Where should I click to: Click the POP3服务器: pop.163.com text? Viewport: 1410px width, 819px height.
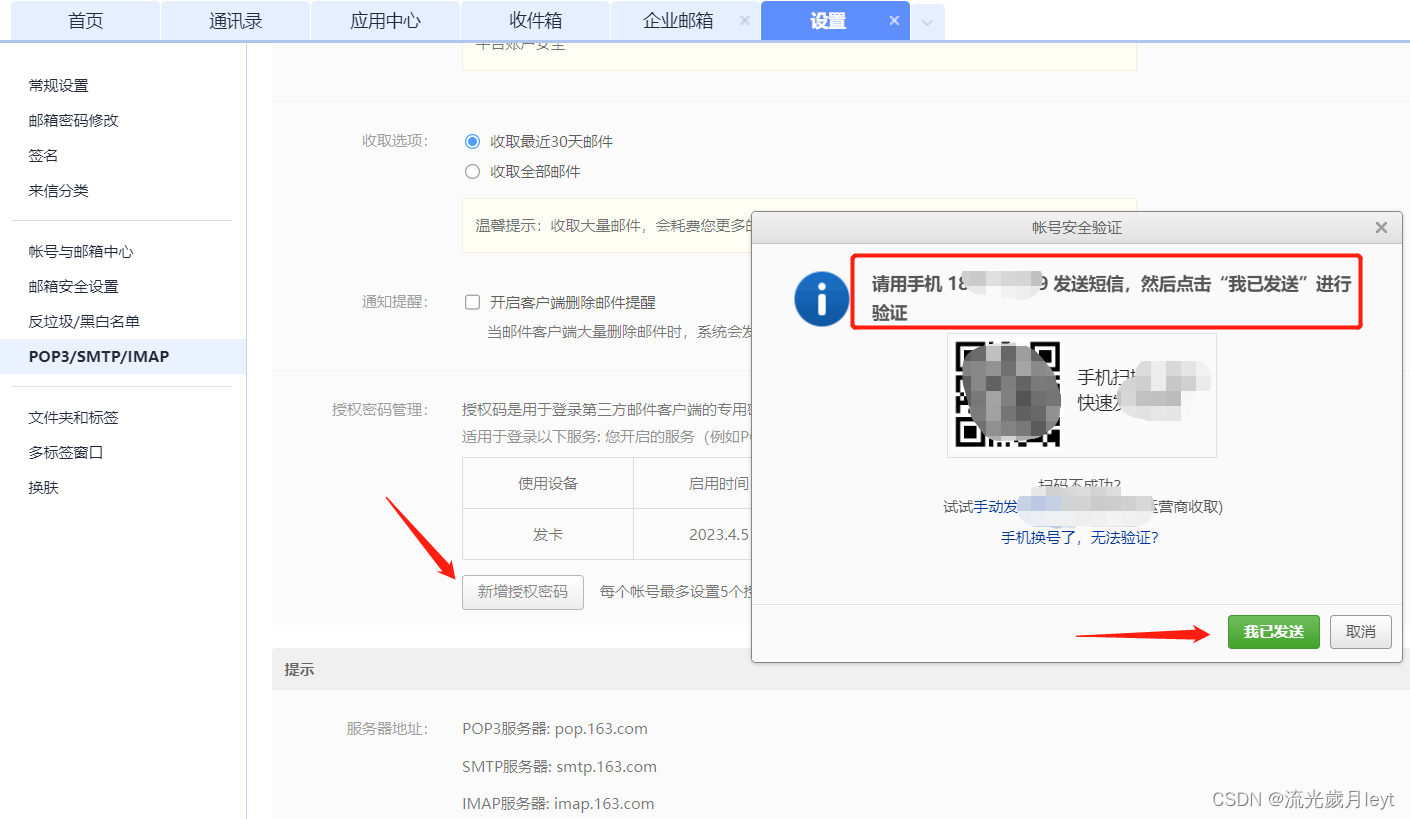click(x=555, y=729)
